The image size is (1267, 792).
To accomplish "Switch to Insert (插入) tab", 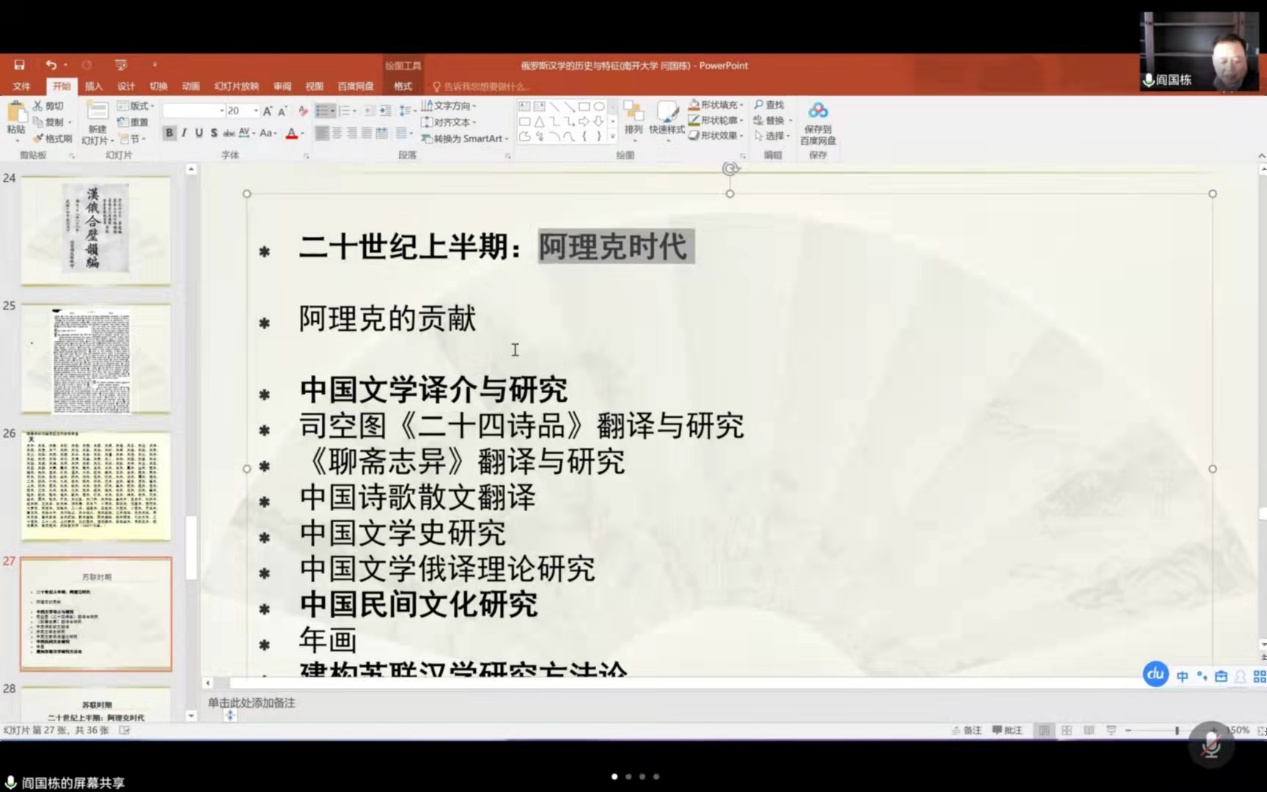I will coord(94,87).
